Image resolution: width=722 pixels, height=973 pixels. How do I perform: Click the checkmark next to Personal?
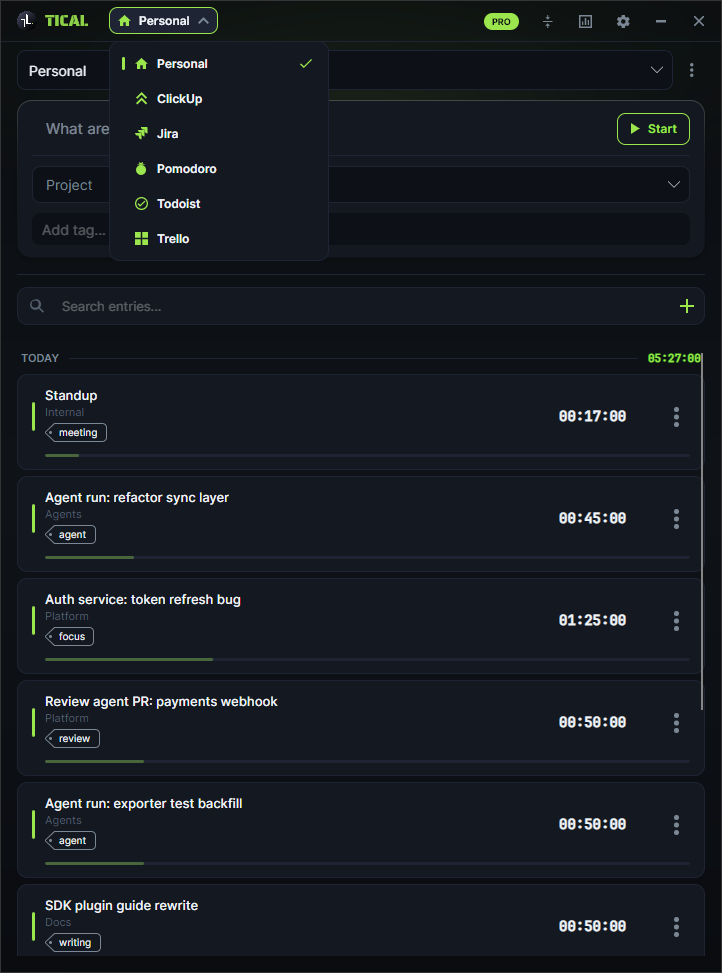306,64
